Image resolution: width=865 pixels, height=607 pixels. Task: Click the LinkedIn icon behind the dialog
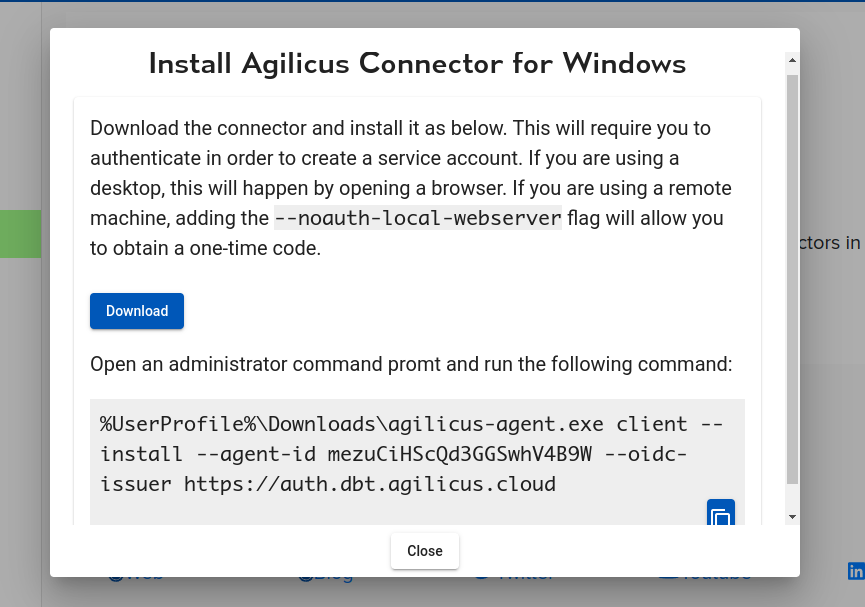pyautogui.click(x=856, y=570)
